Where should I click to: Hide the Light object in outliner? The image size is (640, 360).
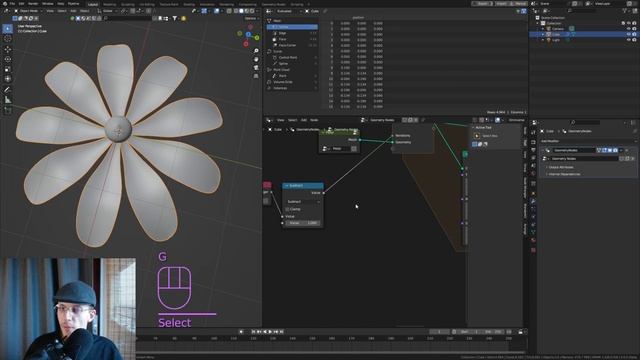(629, 40)
